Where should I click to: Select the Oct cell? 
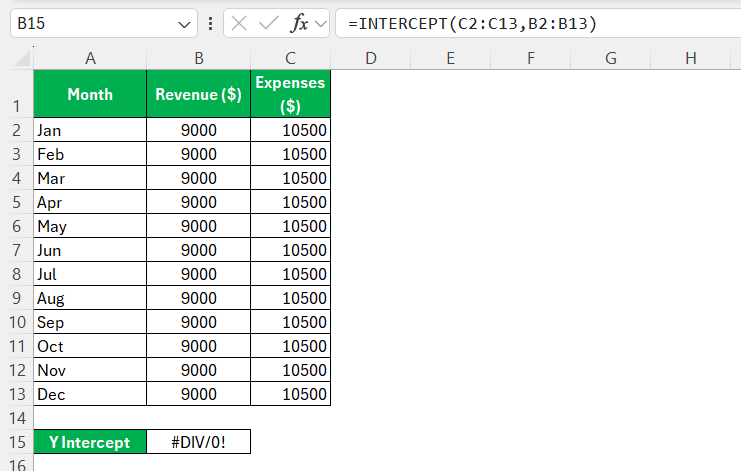click(x=90, y=346)
